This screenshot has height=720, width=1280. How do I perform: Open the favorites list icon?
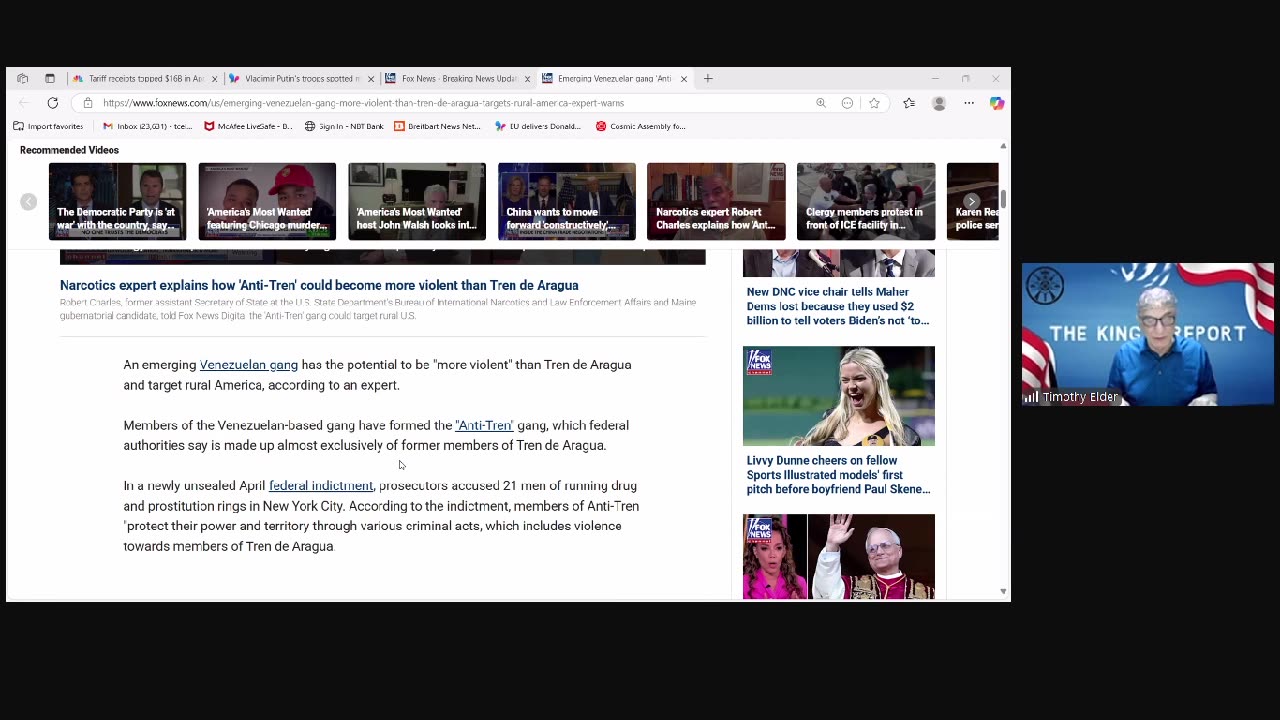click(909, 103)
